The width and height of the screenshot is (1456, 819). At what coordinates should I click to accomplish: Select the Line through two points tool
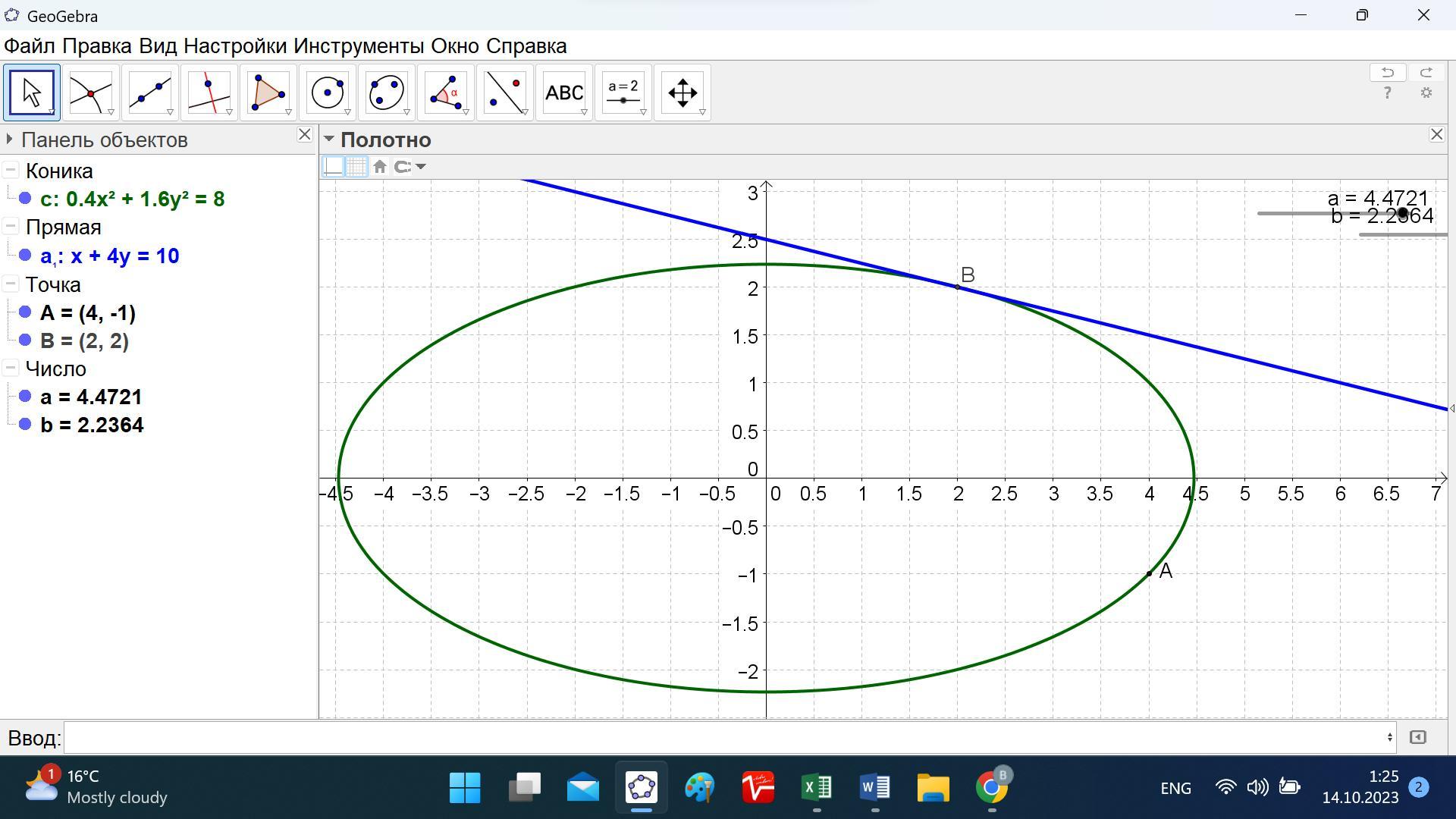[150, 93]
